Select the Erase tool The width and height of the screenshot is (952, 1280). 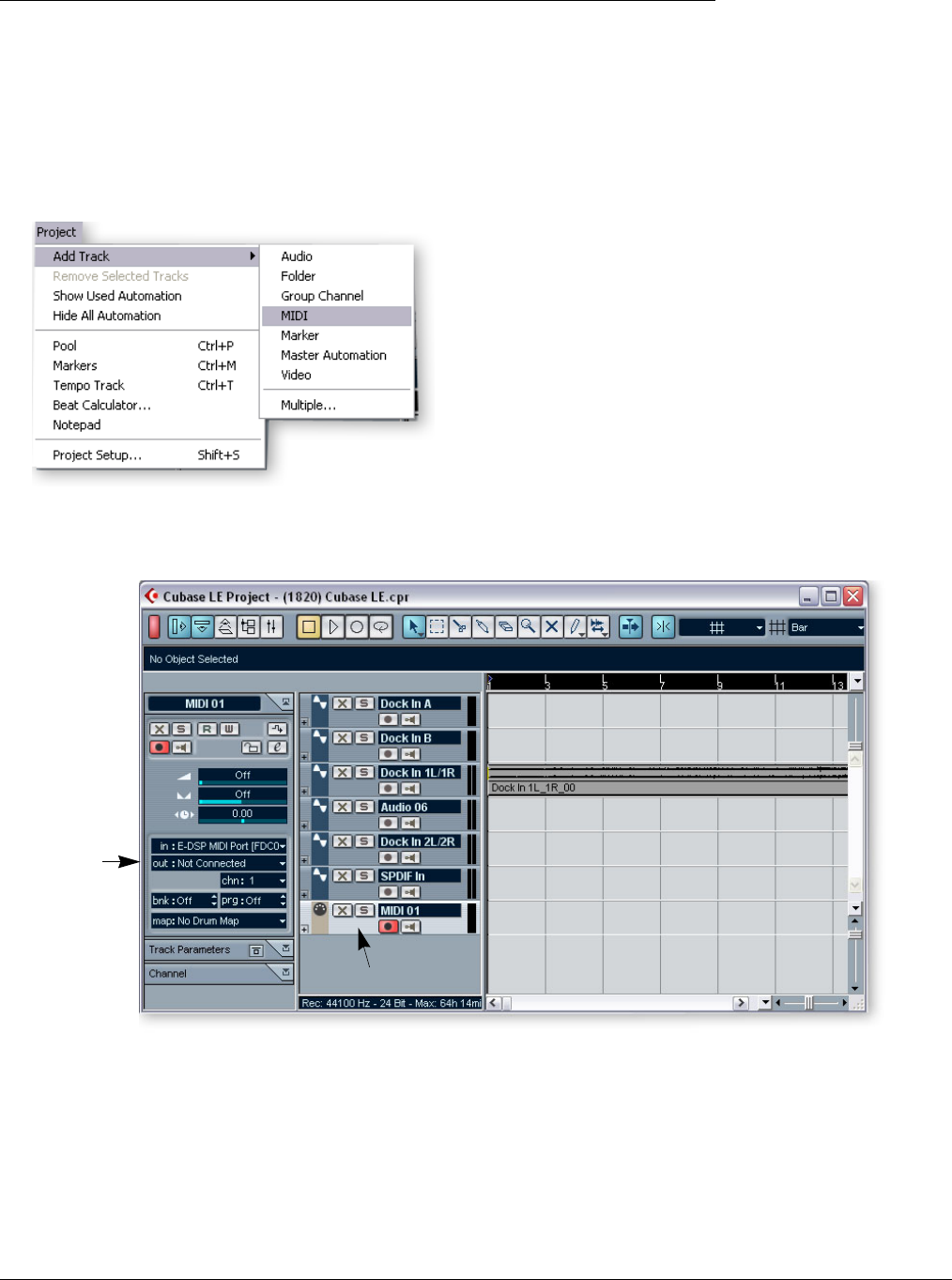[x=505, y=627]
